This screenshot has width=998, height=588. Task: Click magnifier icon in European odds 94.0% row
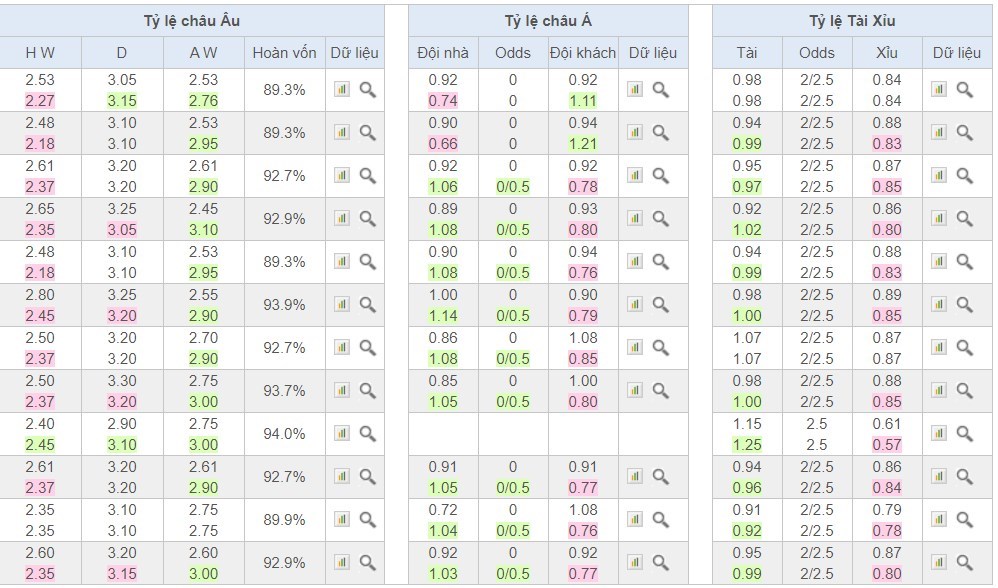(367, 433)
